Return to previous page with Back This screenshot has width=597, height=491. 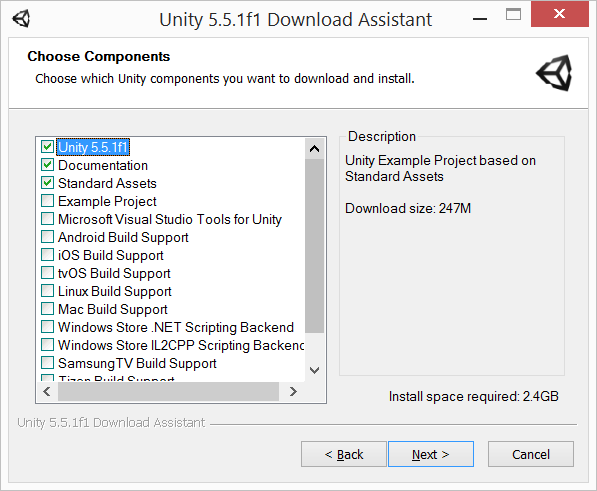(343, 454)
